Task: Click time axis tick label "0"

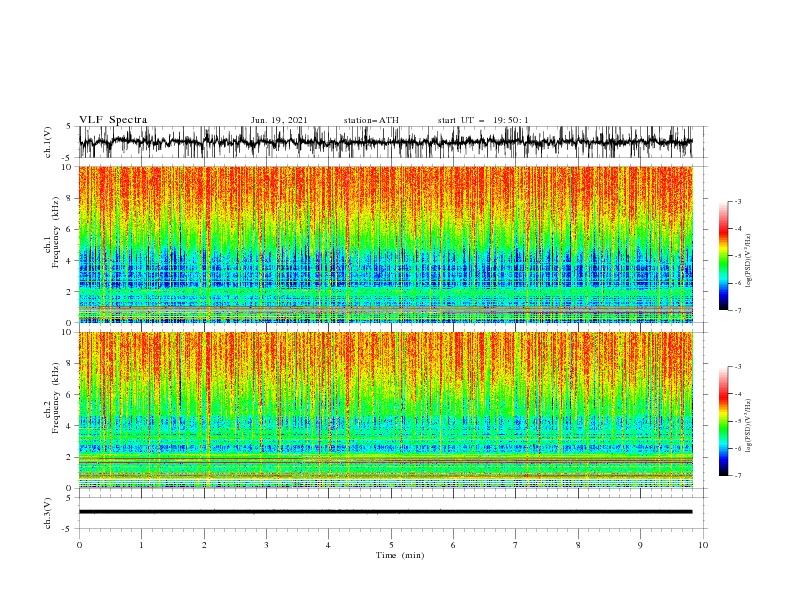Action: click(x=79, y=545)
